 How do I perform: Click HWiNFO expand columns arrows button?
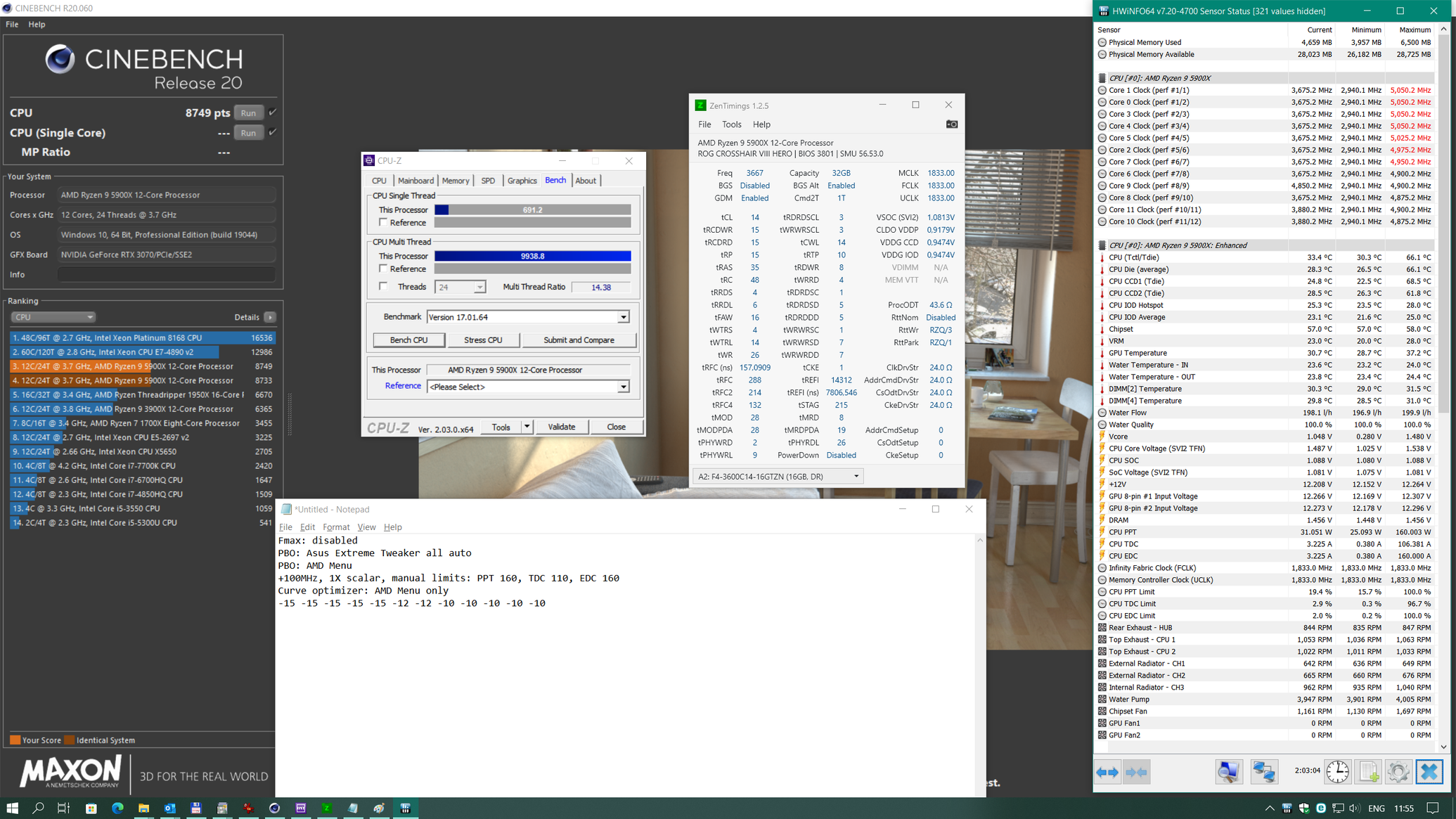1108,772
